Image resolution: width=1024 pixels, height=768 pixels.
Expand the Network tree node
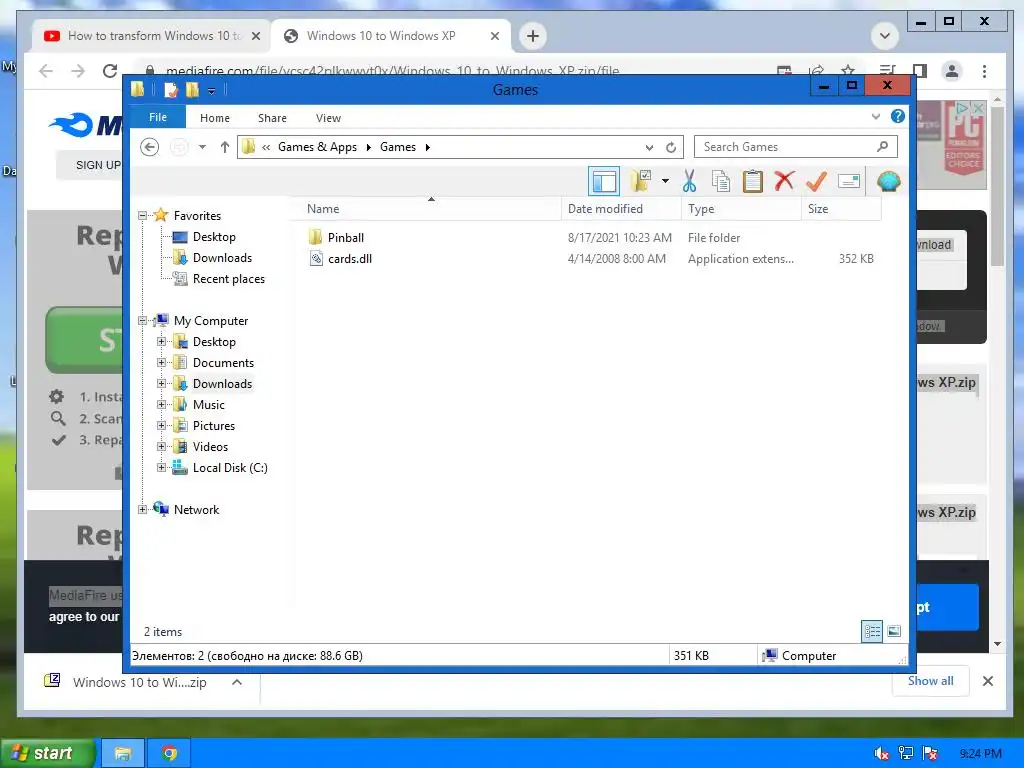point(142,509)
